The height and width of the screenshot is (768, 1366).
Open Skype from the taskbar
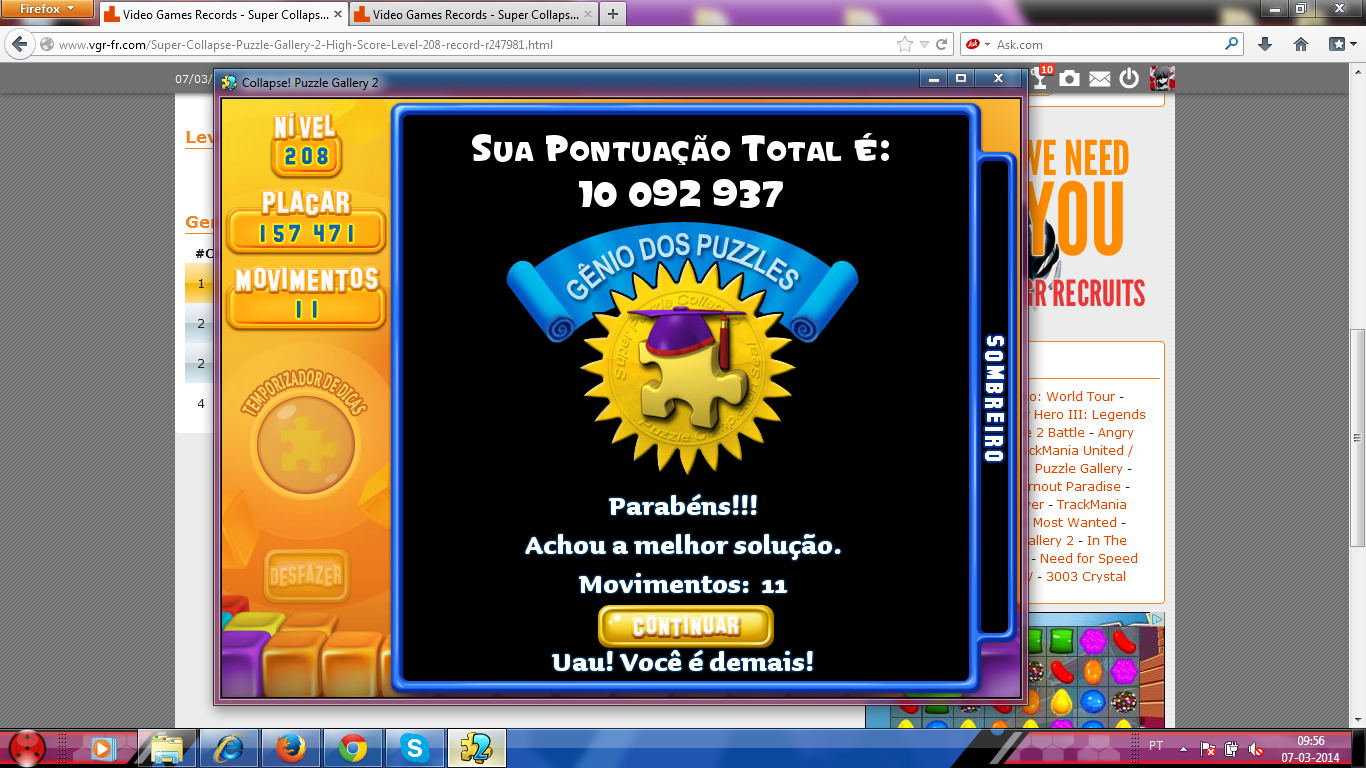[414, 747]
